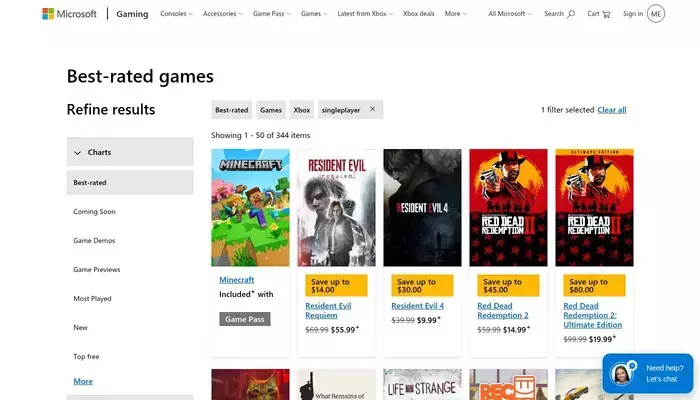Click the Best-rated games heading
Image resolution: width=700 pixels, height=400 pixels.
(x=140, y=76)
